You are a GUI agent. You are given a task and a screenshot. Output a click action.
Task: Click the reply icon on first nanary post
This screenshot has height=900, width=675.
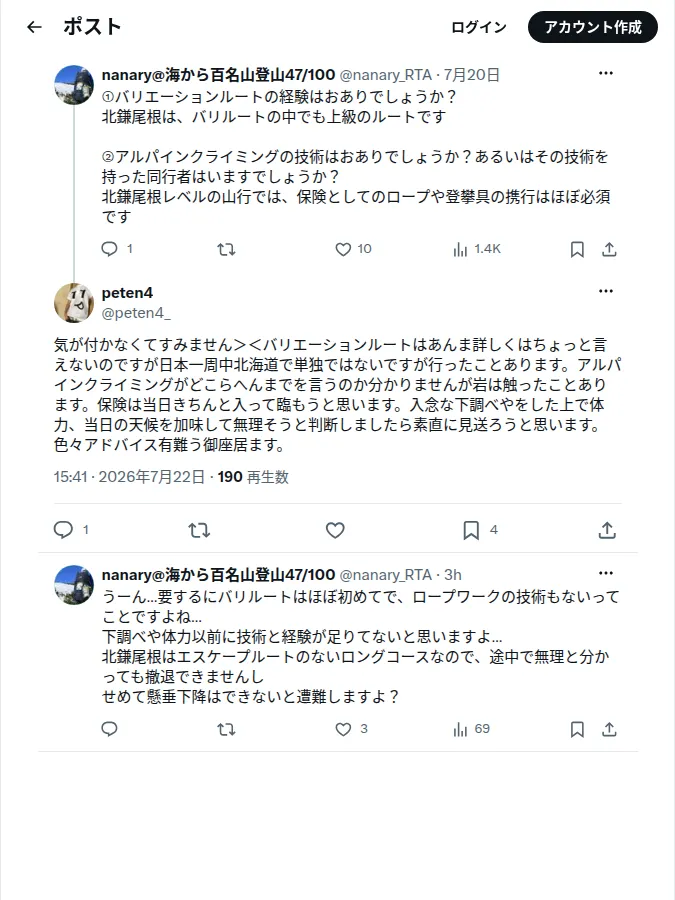click(x=109, y=249)
